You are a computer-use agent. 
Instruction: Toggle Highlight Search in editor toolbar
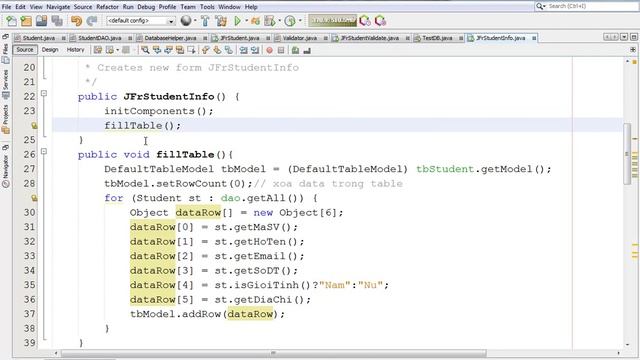[x=180, y=50]
